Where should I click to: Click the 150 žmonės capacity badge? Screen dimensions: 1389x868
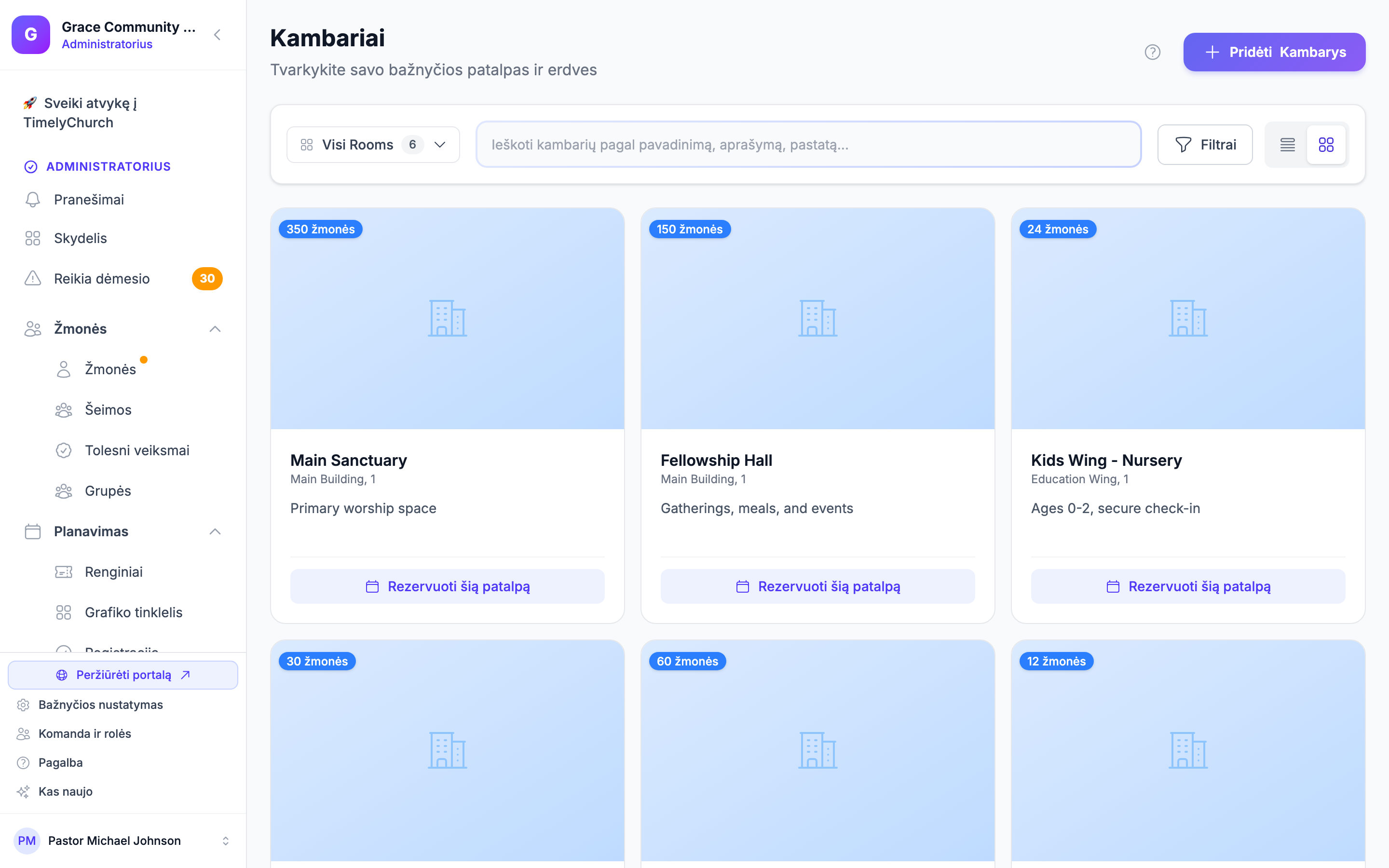[x=690, y=229]
